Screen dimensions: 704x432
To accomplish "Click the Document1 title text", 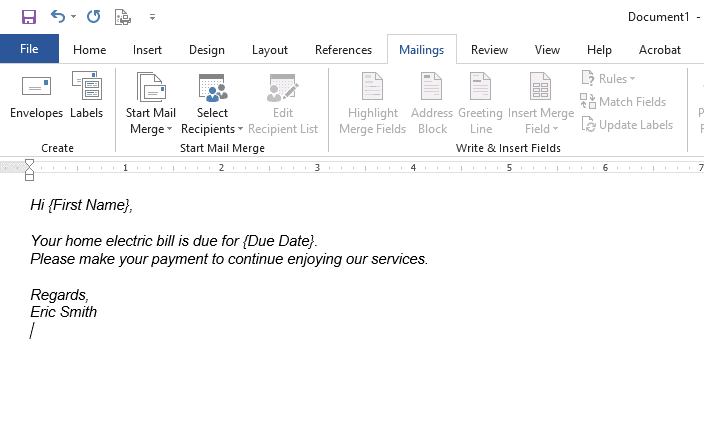I will [x=658, y=17].
